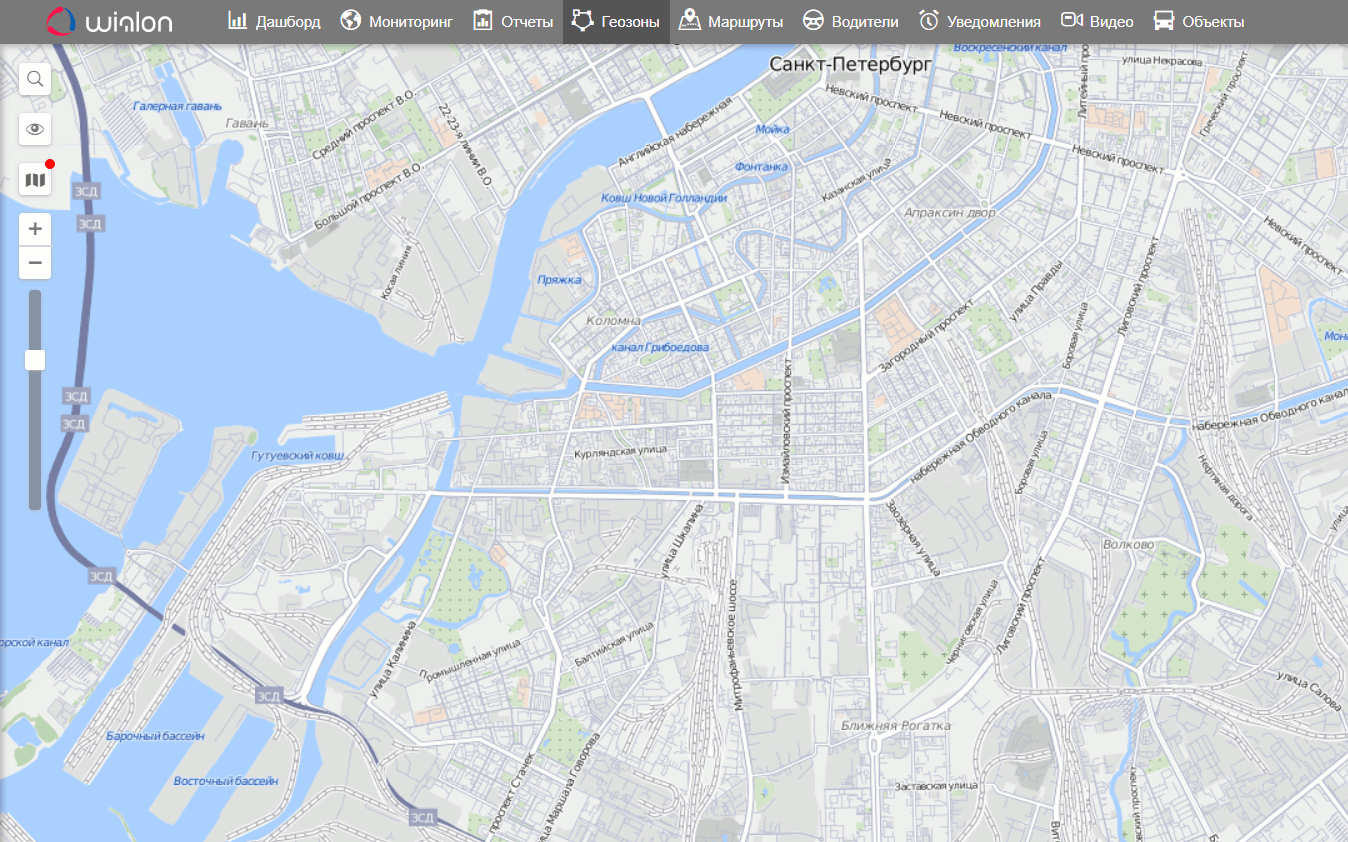Select the Геозоны tab
1348x842 pixels.
616,21
